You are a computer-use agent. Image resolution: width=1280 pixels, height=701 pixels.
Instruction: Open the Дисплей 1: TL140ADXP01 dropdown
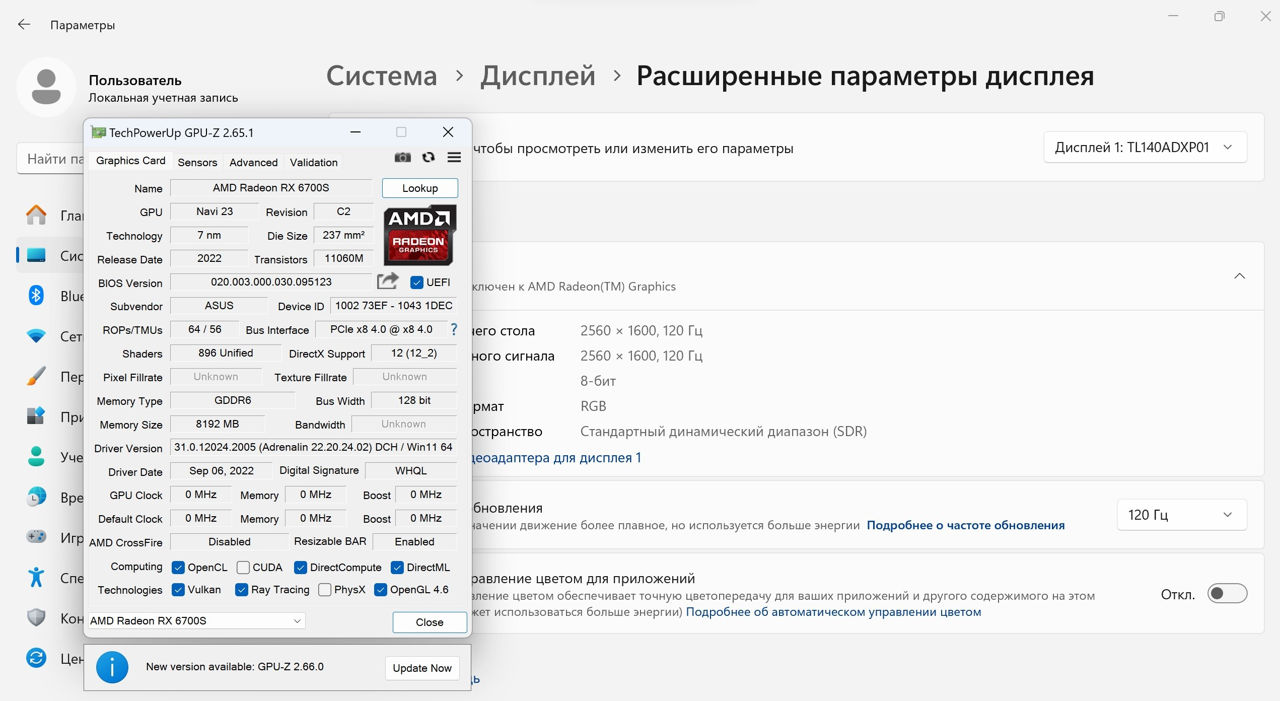[1145, 147]
